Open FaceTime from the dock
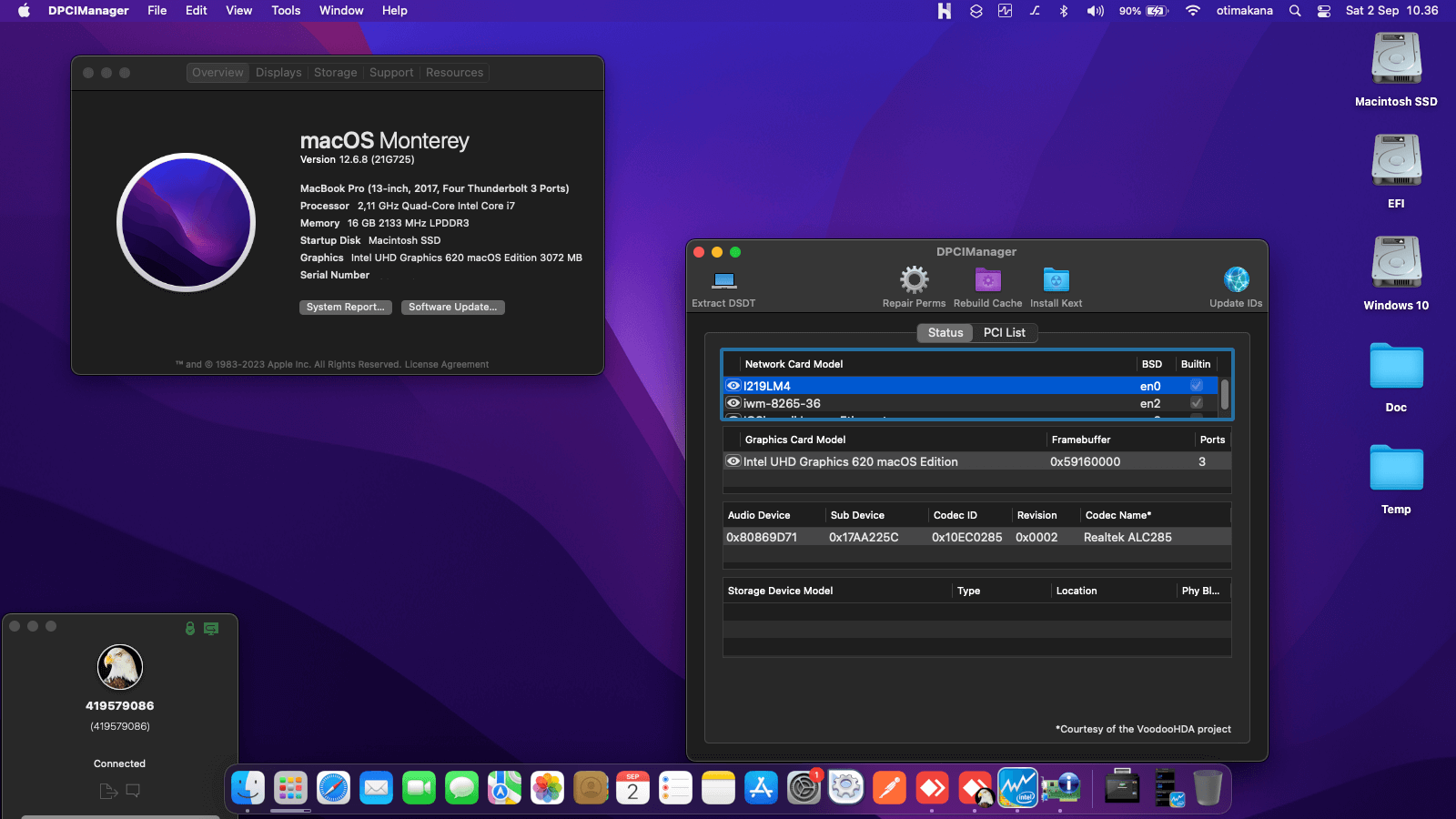 pos(419,787)
